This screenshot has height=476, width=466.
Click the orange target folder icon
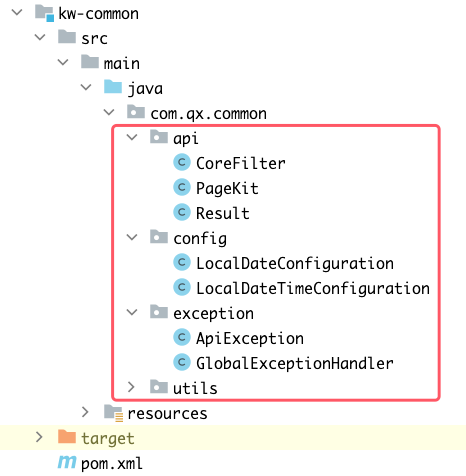[67, 437]
